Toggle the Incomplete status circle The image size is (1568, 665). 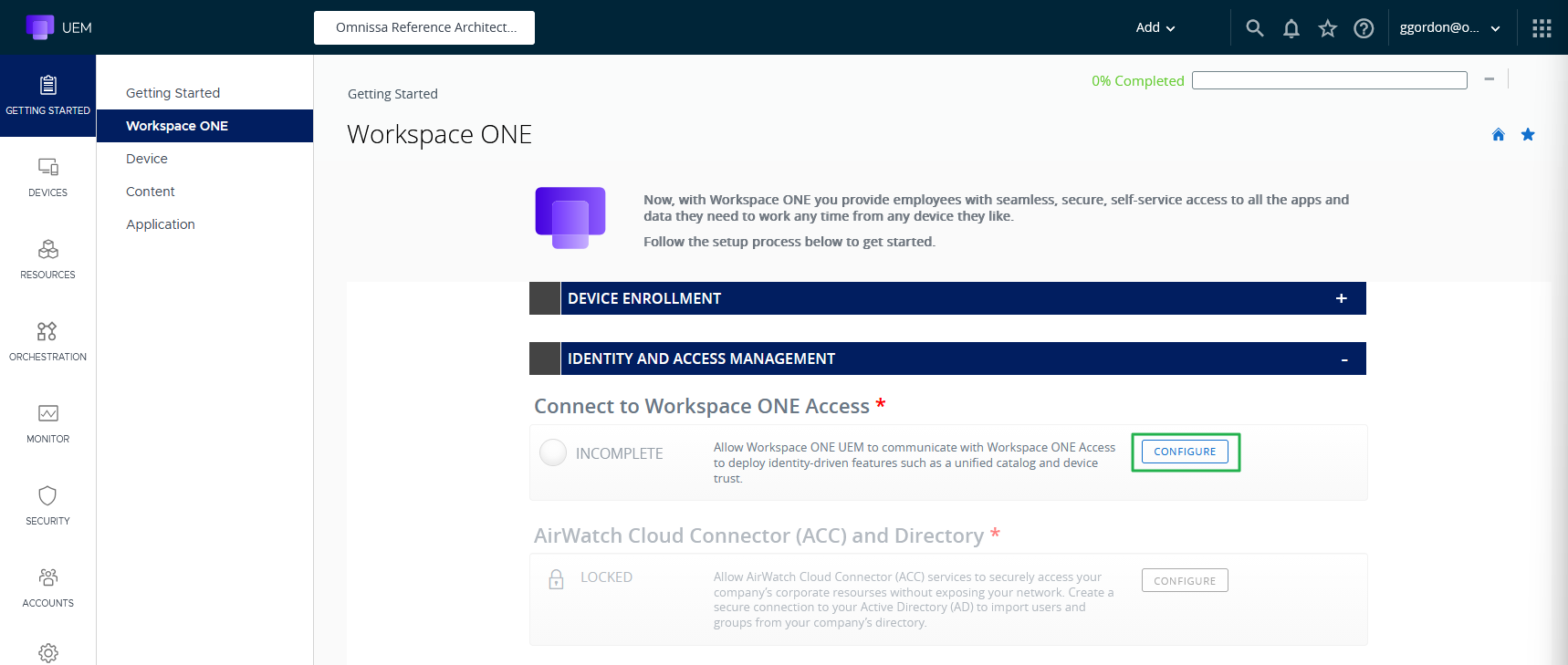pos(553,452)
